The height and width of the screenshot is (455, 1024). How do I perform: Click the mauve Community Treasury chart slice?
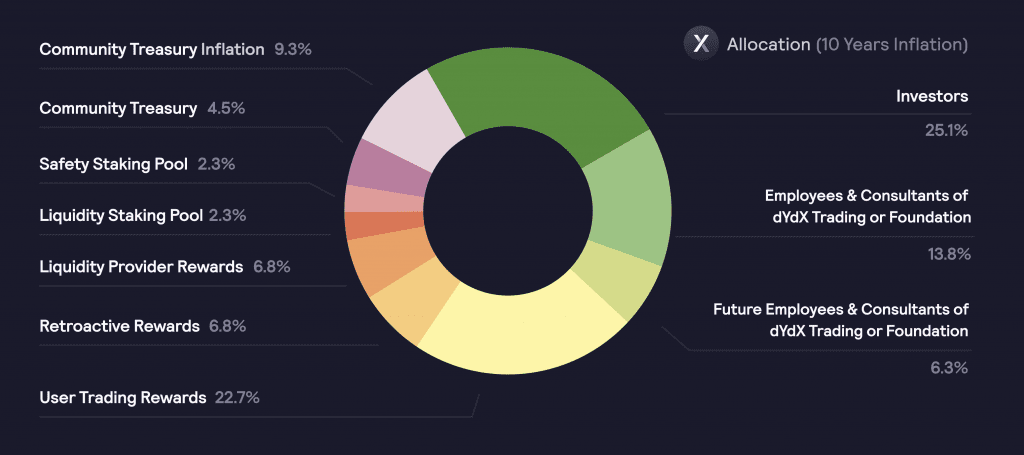[389, 169]
